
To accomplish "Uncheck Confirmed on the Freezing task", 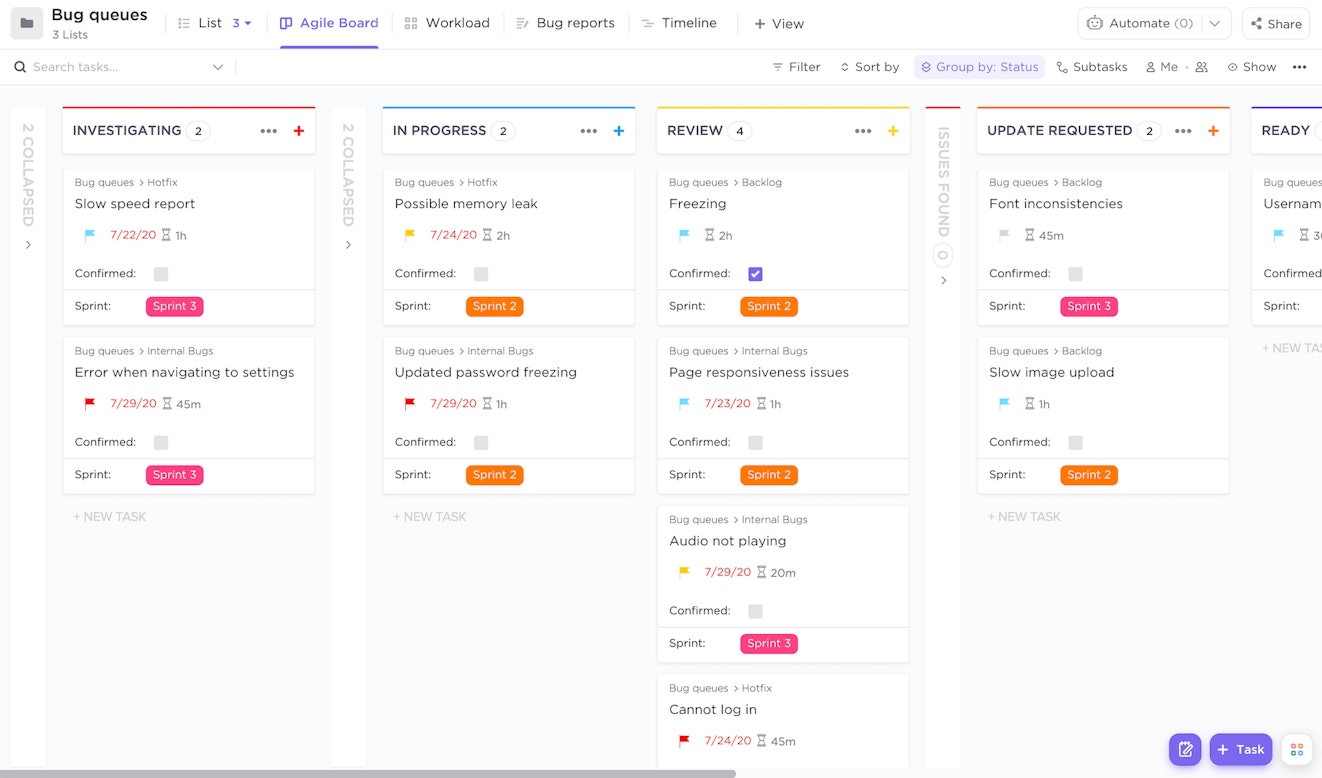I will [755, 274].
